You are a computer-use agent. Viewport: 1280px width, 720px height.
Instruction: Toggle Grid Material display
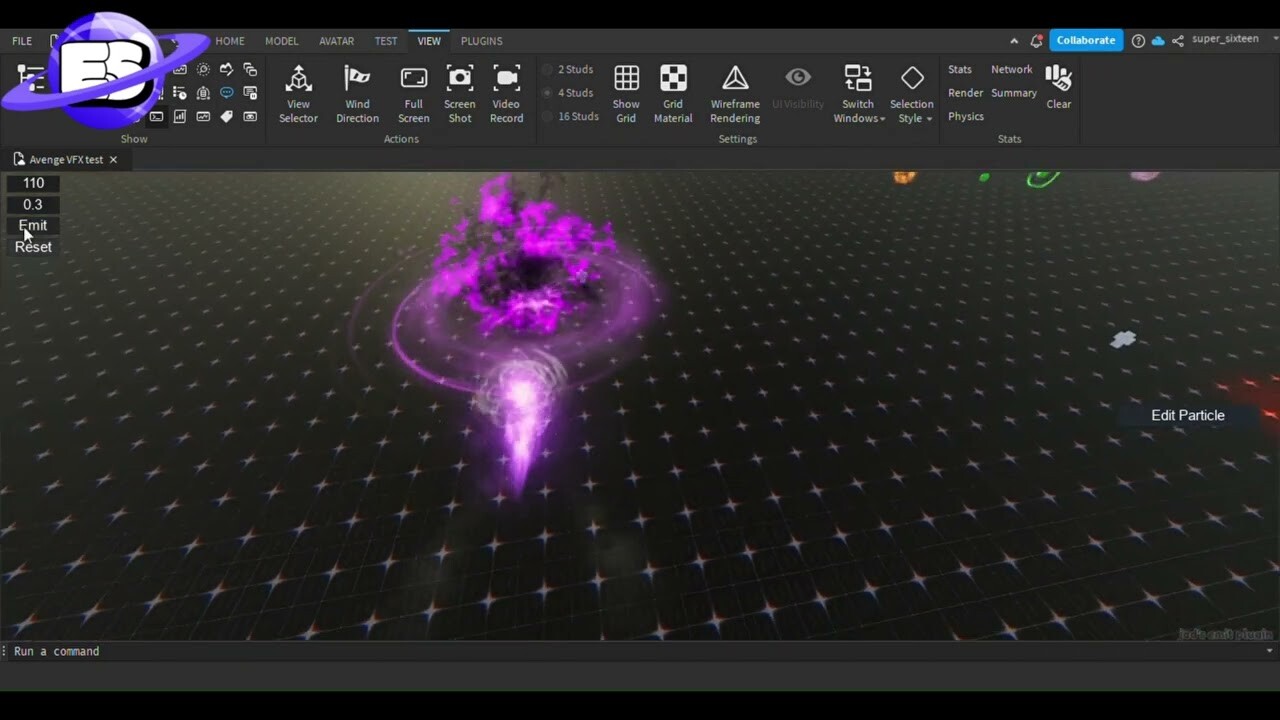point(672,92)
